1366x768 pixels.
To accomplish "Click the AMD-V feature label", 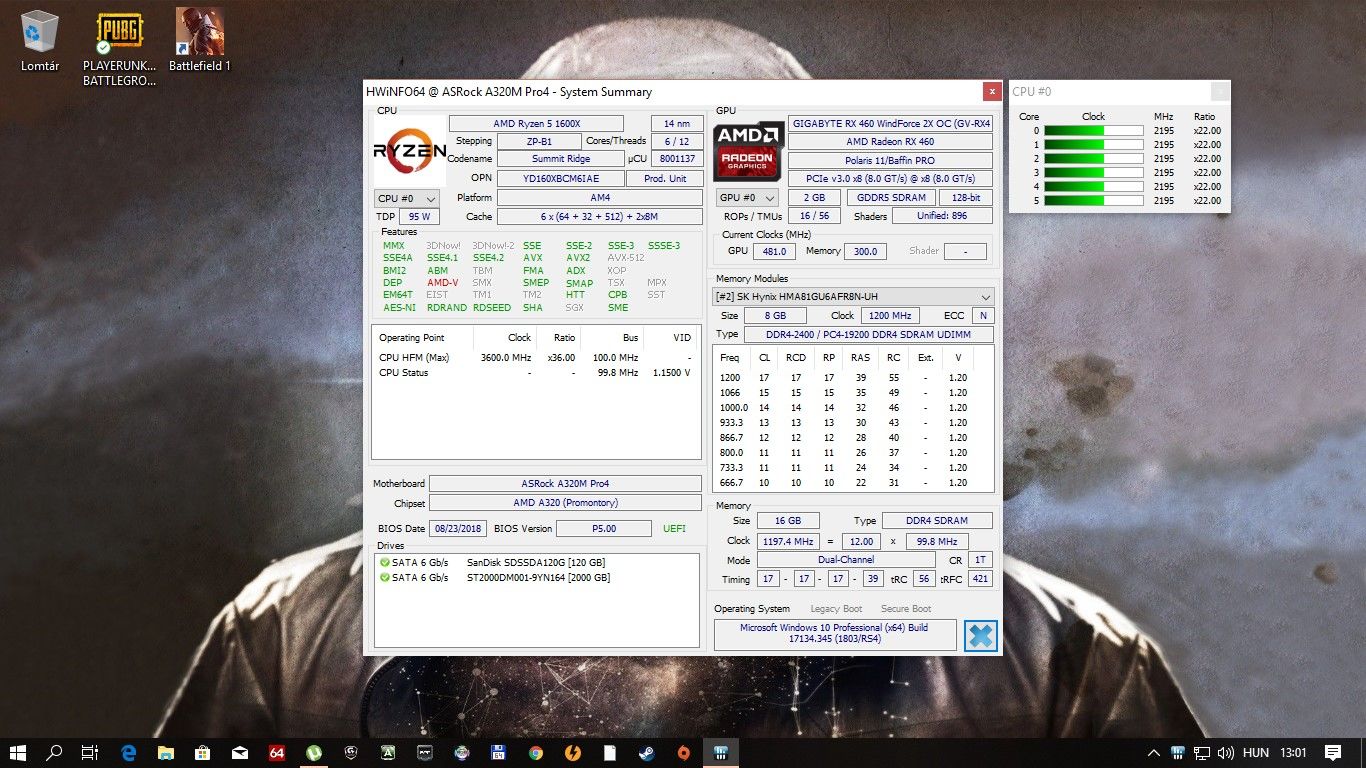I will coord(441,283).
